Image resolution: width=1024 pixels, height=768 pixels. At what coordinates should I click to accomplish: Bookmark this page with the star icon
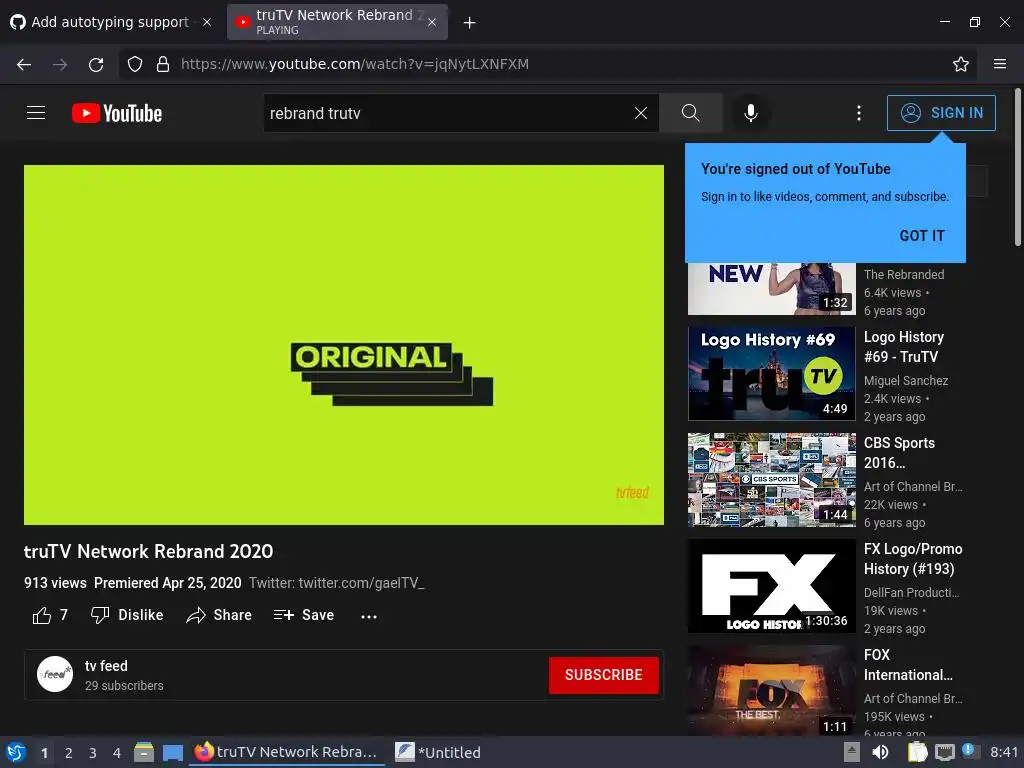[x=961, y=64]
